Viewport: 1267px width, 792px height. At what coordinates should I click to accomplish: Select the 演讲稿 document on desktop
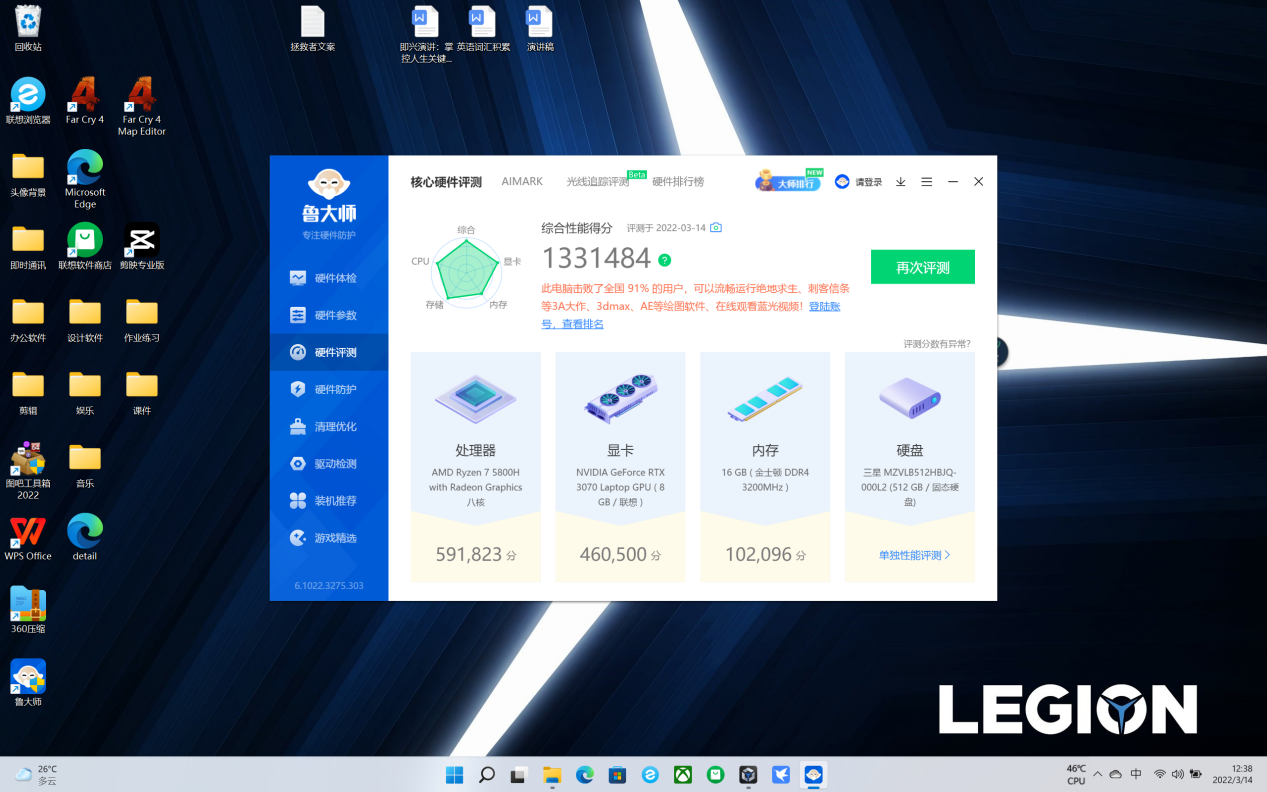tap(540, 28)
